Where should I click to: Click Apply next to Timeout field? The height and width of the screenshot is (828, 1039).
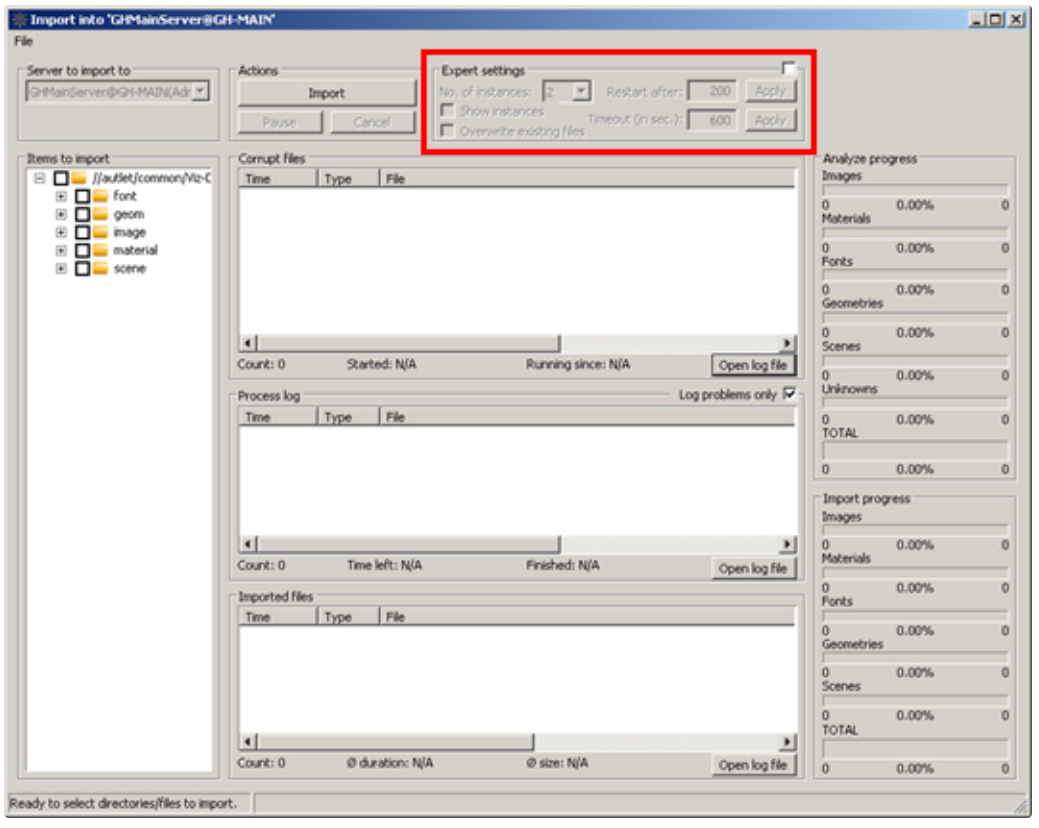coord(770,121)
